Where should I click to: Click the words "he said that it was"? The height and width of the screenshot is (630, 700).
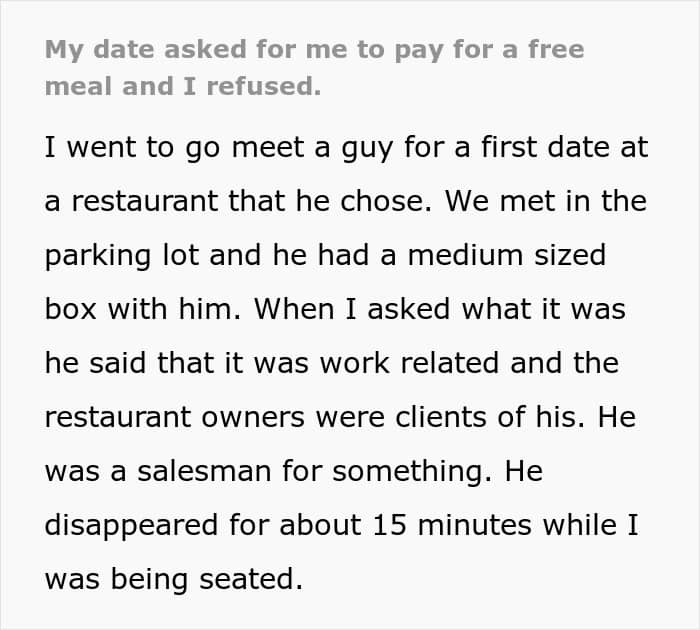[177, 363]
